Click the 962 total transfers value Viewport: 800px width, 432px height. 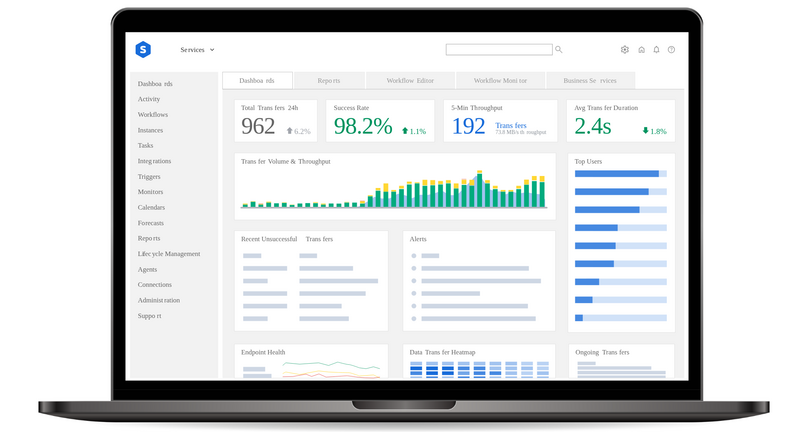pos(258,126)
